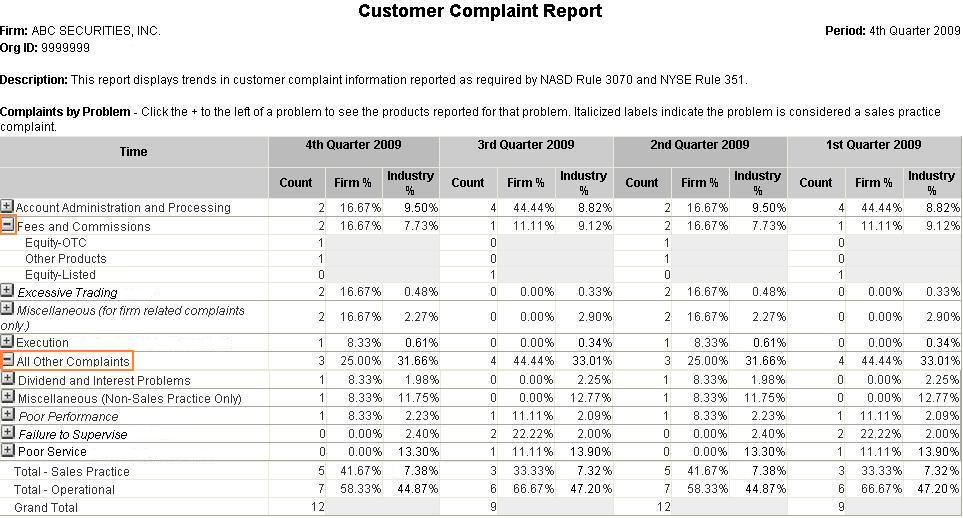Click the Equity-Listed product row
This screenshot has height=518, width=963.
pyautogui.click(x=60, y=275)
